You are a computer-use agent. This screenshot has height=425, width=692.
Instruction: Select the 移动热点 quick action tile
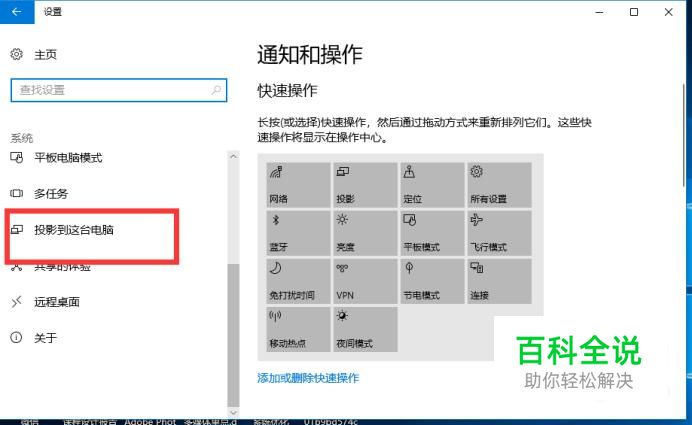coord(298,329)
